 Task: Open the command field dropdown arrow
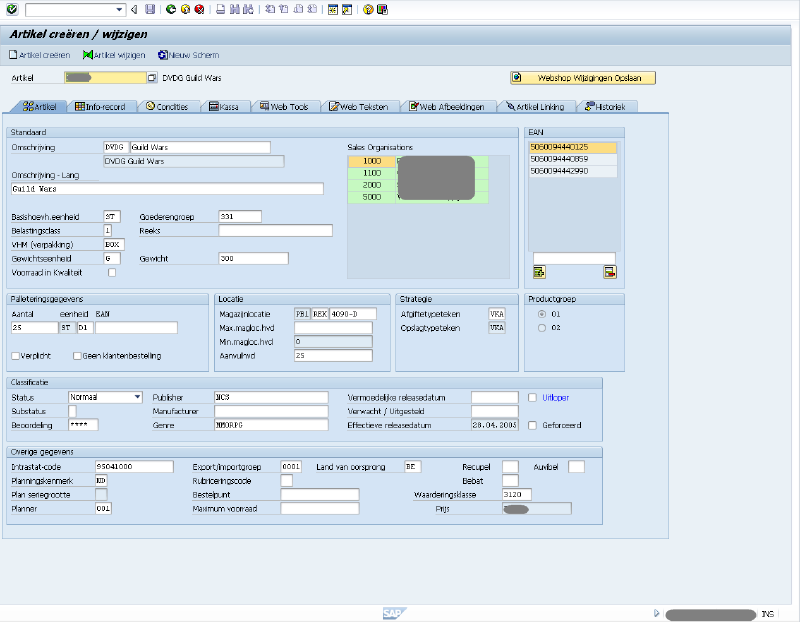(x=118, y=9)
